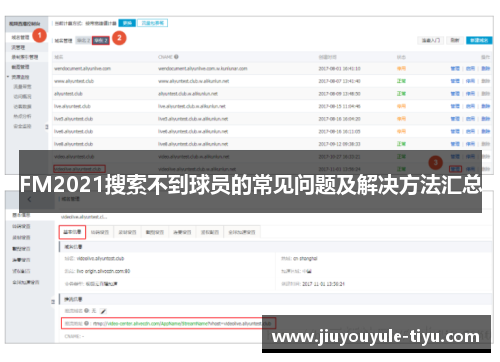Click the help icon before the rtmp address
The image size is (500, 362).
pos(86,323)
